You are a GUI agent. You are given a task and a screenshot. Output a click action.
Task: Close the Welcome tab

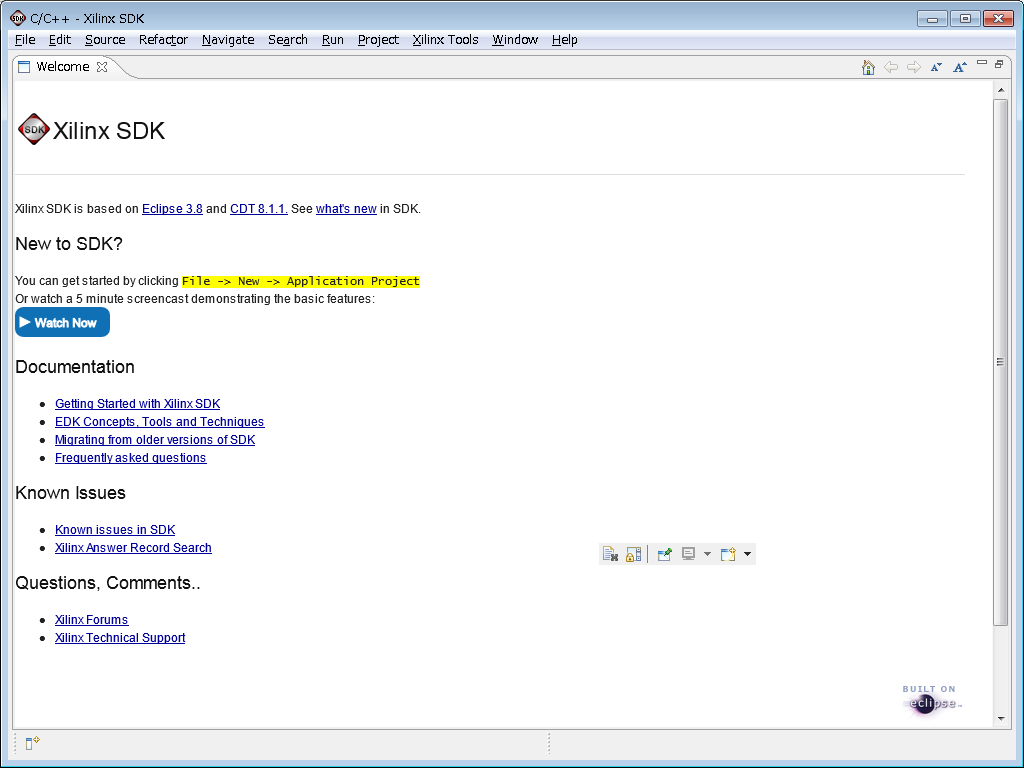coord(101,67)
